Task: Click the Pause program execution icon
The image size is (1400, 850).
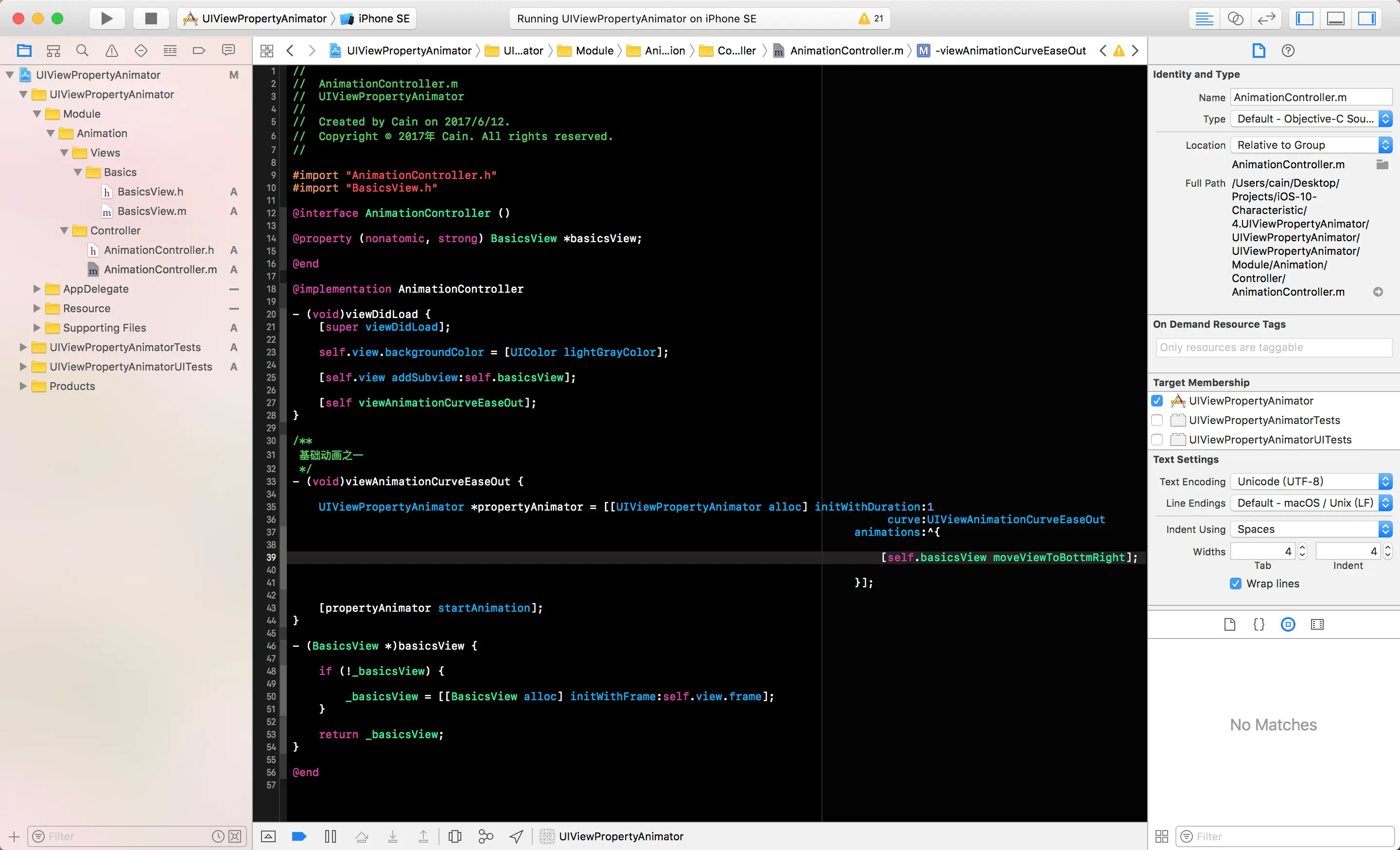Action: pyautogui.click(x=330, y=836)
